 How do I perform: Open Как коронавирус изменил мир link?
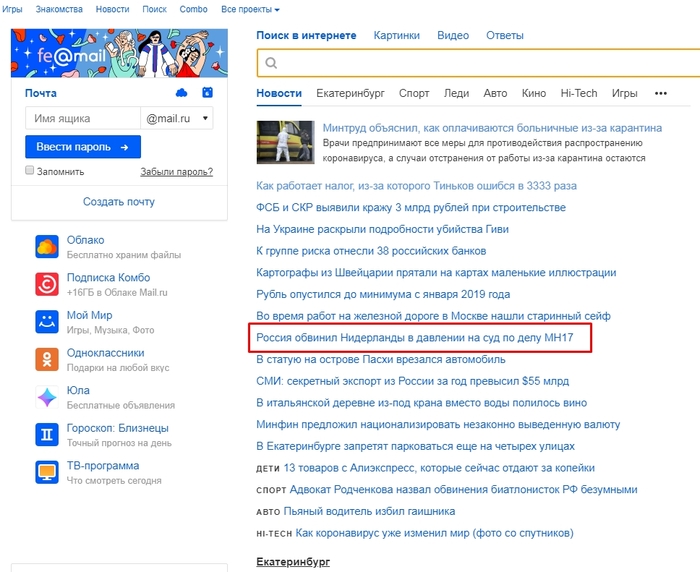pyautogui.click(x=434, y=533)
